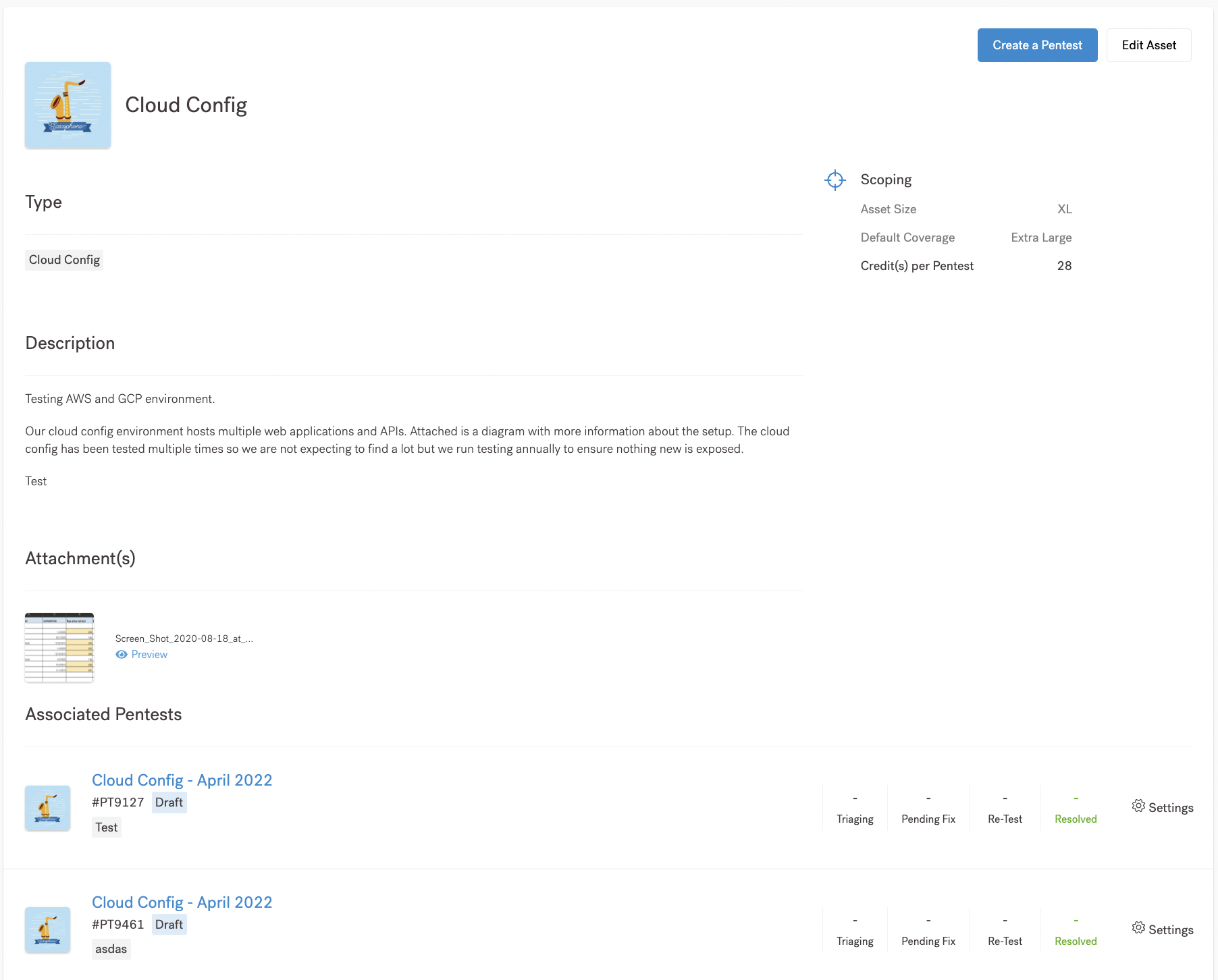The image size is (1218, 980).
Task: Click the eye icon beside Preview
Action: (122, 655)
